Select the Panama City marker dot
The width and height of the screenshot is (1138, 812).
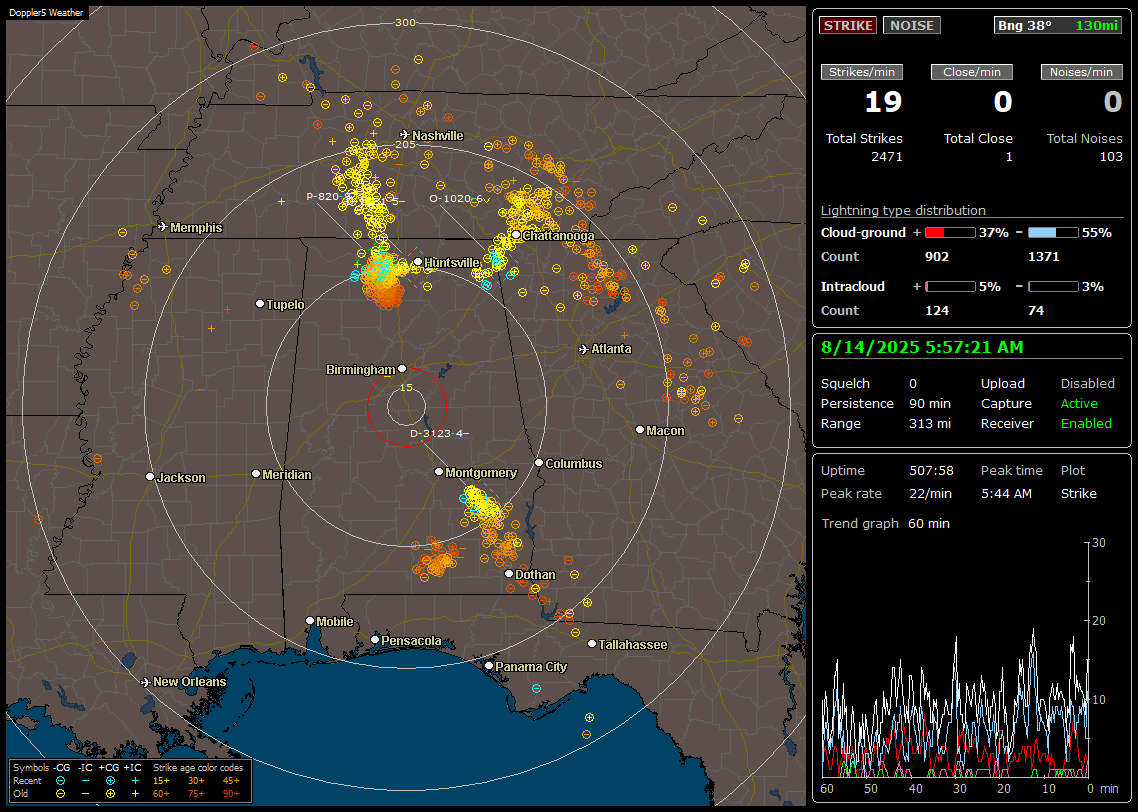(x=489, y=665)
